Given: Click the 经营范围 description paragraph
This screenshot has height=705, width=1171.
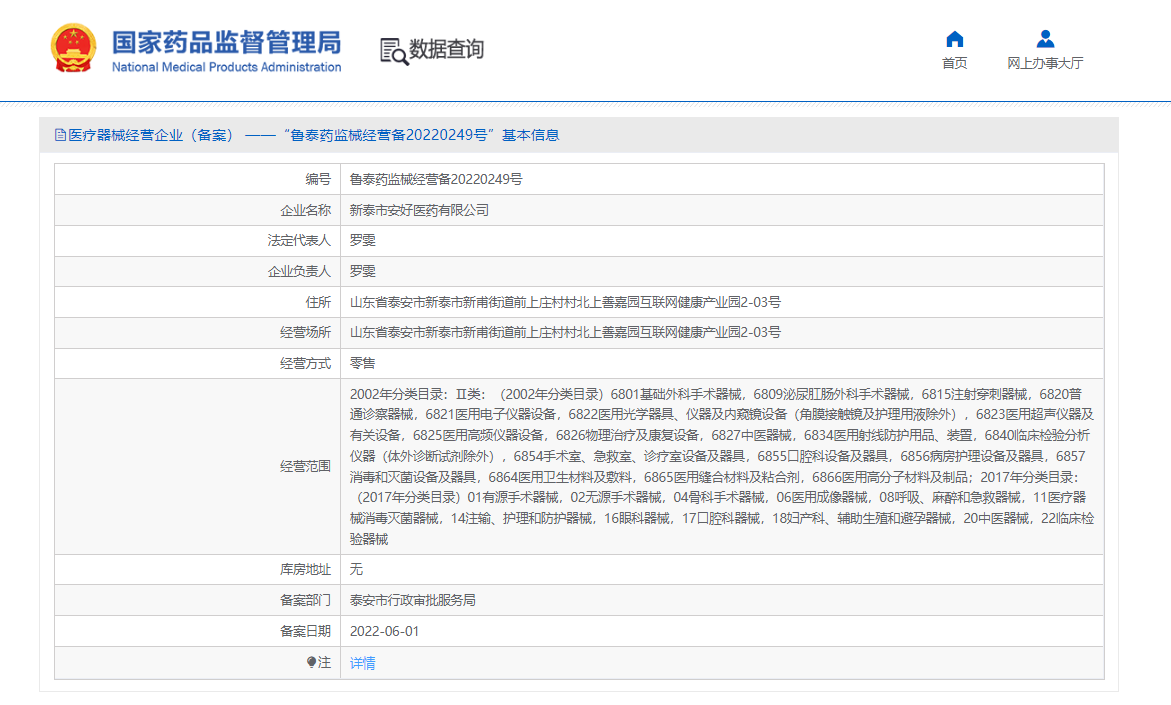Looking at the screenshot, I should pyautogui.click(x=721, y=467).
